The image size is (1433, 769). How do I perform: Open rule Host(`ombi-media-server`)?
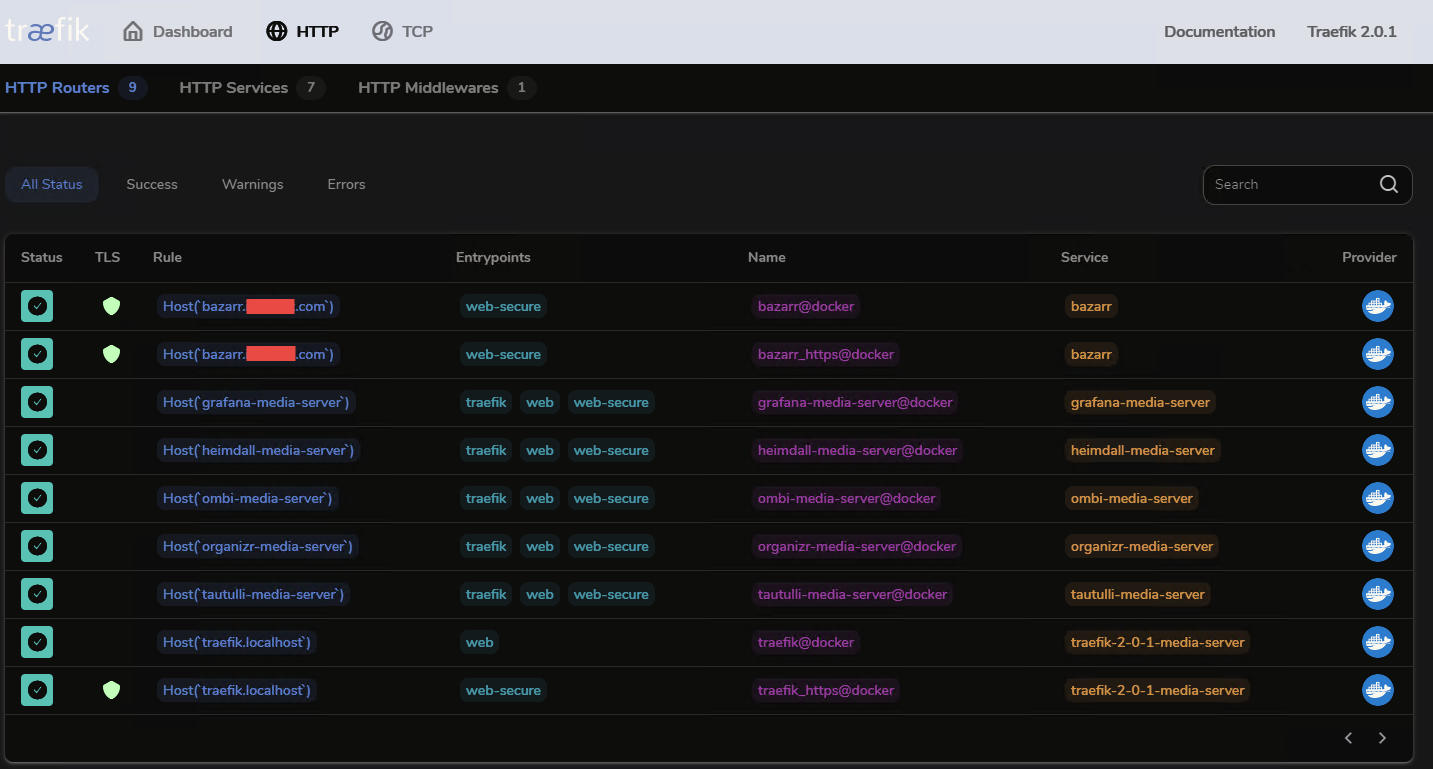pos(247,498)
